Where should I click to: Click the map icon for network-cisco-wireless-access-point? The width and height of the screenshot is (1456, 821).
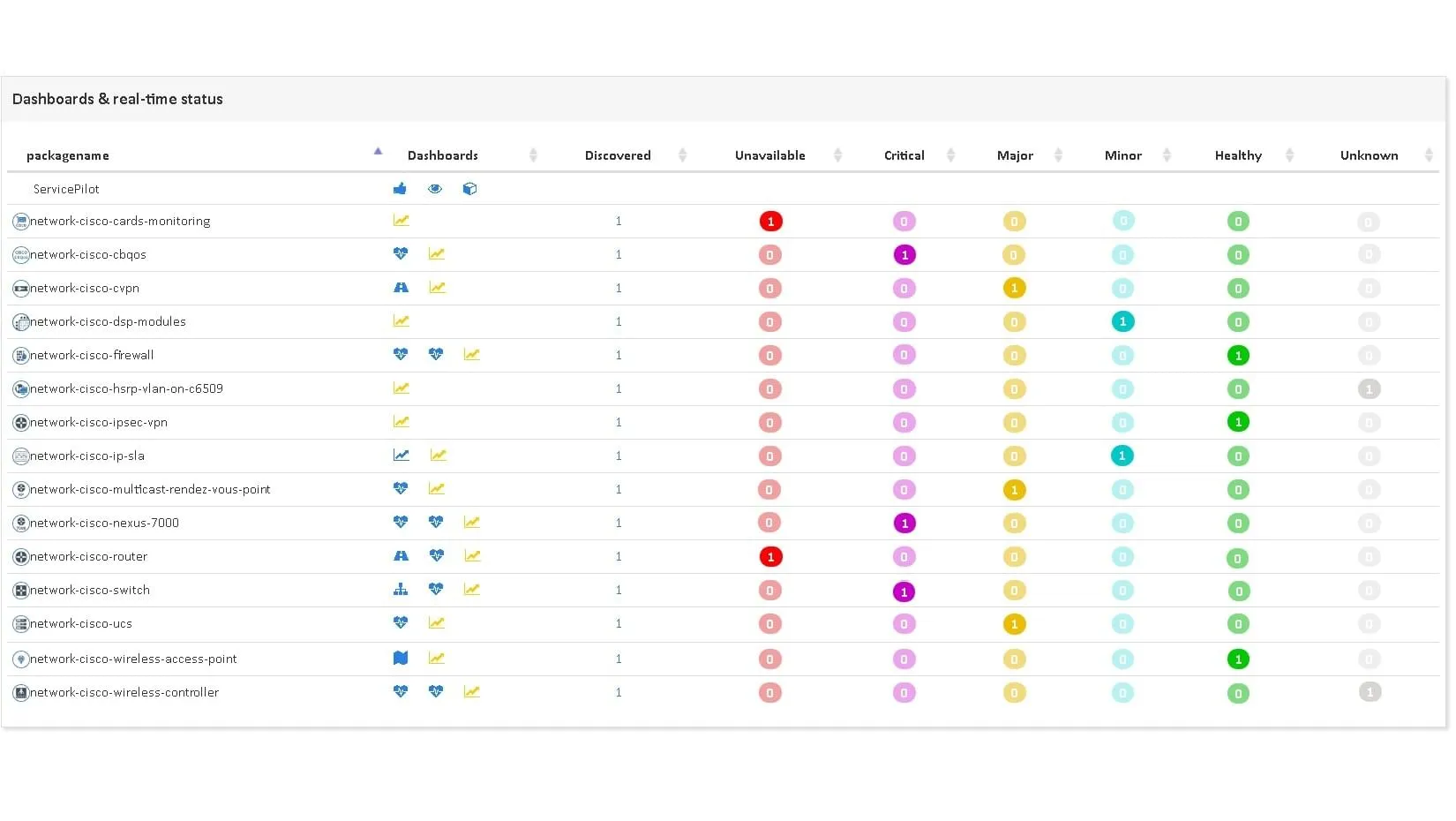(x=401, y=658)
